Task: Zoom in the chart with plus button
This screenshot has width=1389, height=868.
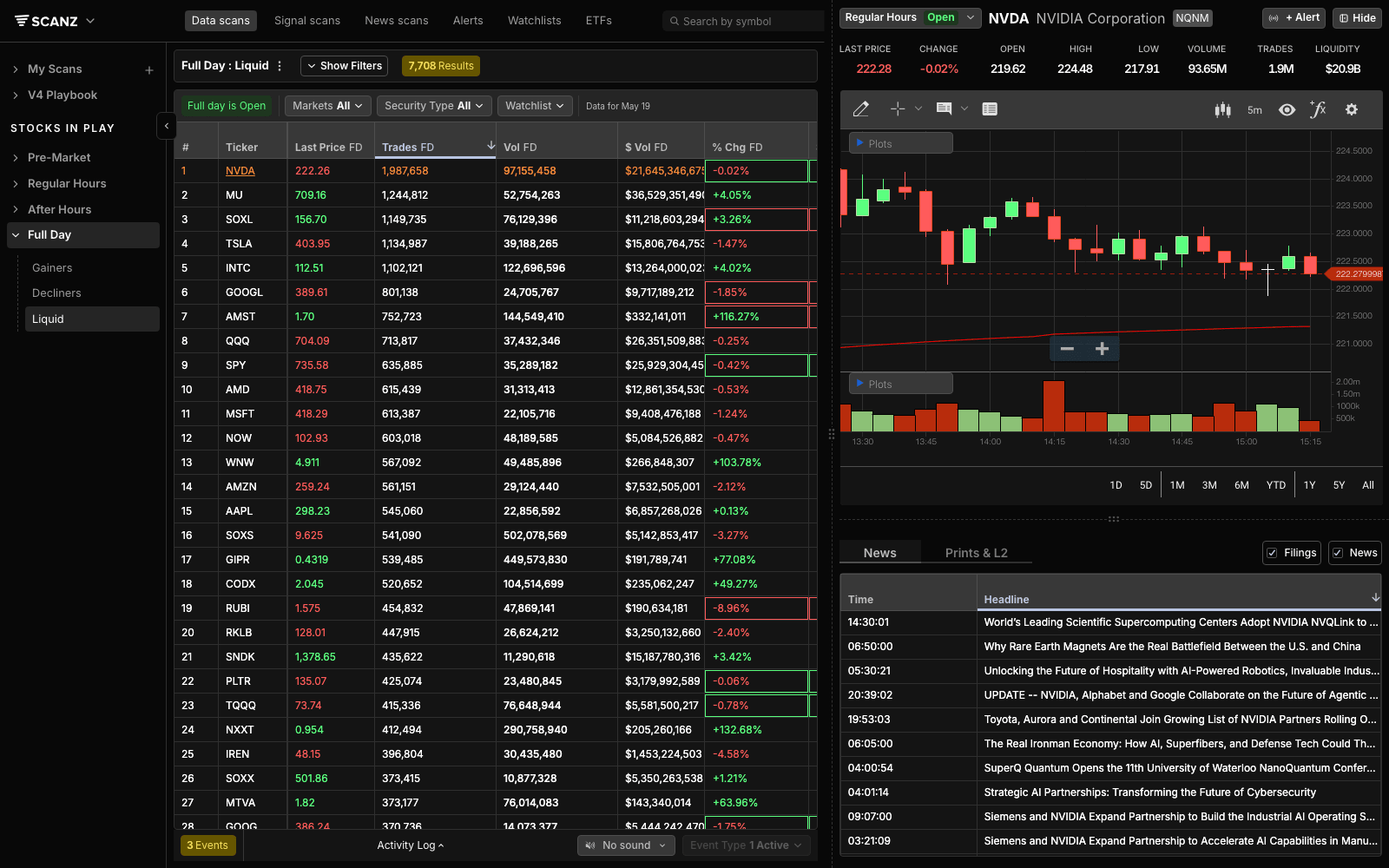Action: pyautogui.click(x=1102, y=349)
